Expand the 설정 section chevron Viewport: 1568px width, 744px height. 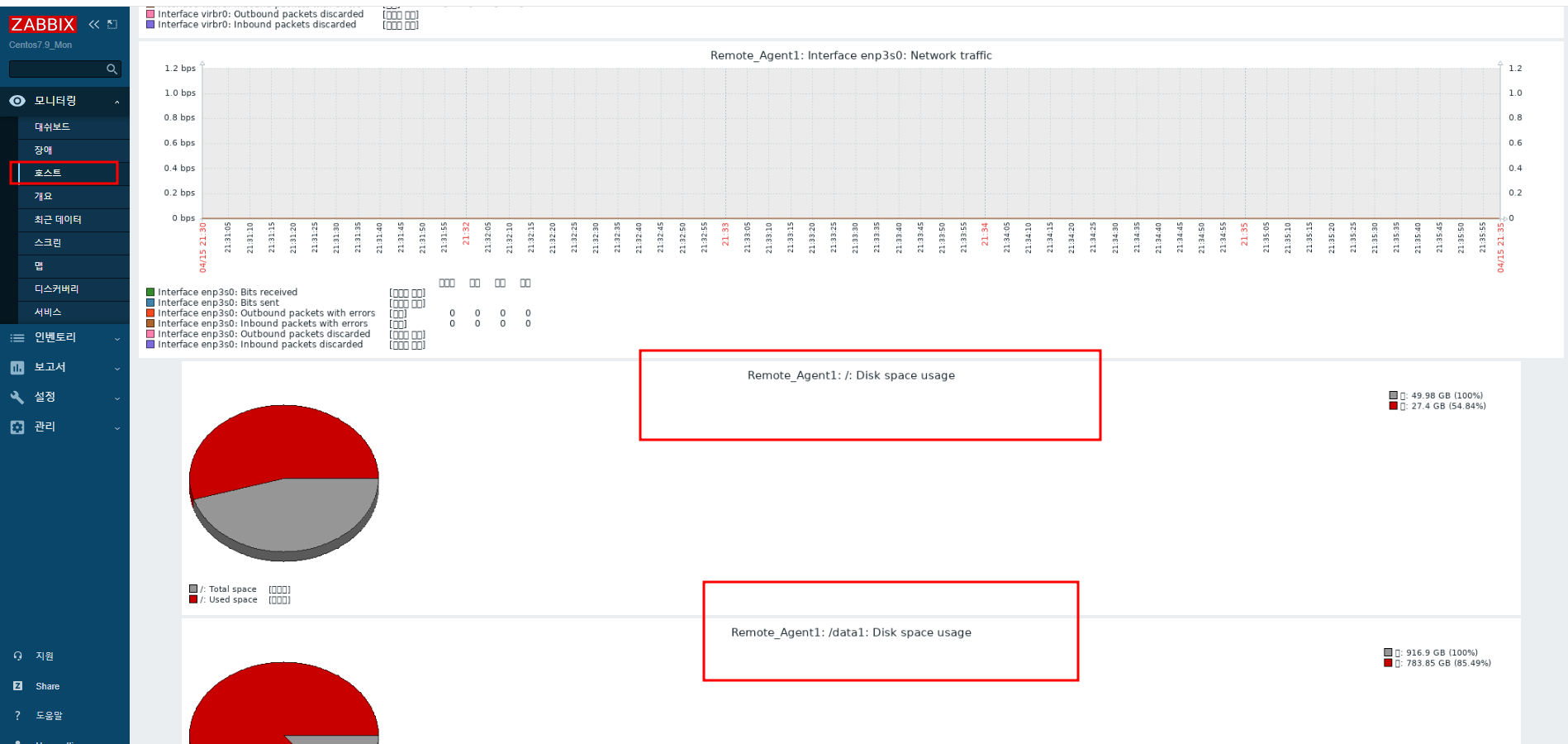click(117, 398)
